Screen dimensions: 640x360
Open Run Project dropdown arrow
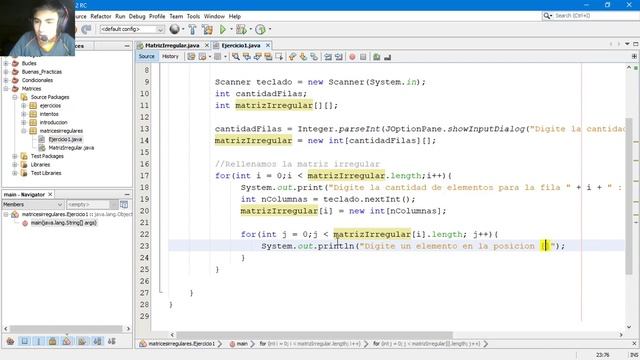(x=231, y=29)
